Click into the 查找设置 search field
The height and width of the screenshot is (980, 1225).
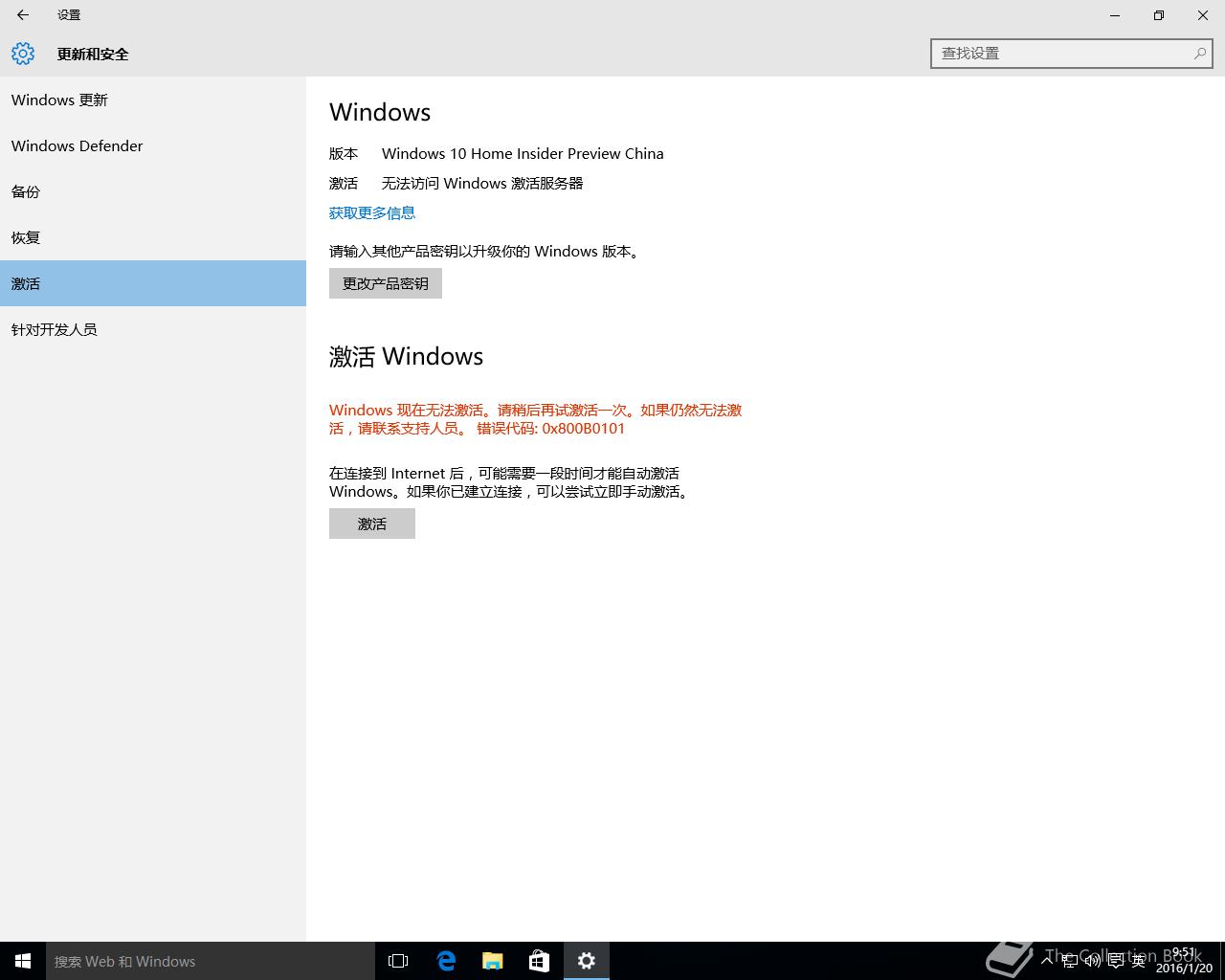(1072, 54)
